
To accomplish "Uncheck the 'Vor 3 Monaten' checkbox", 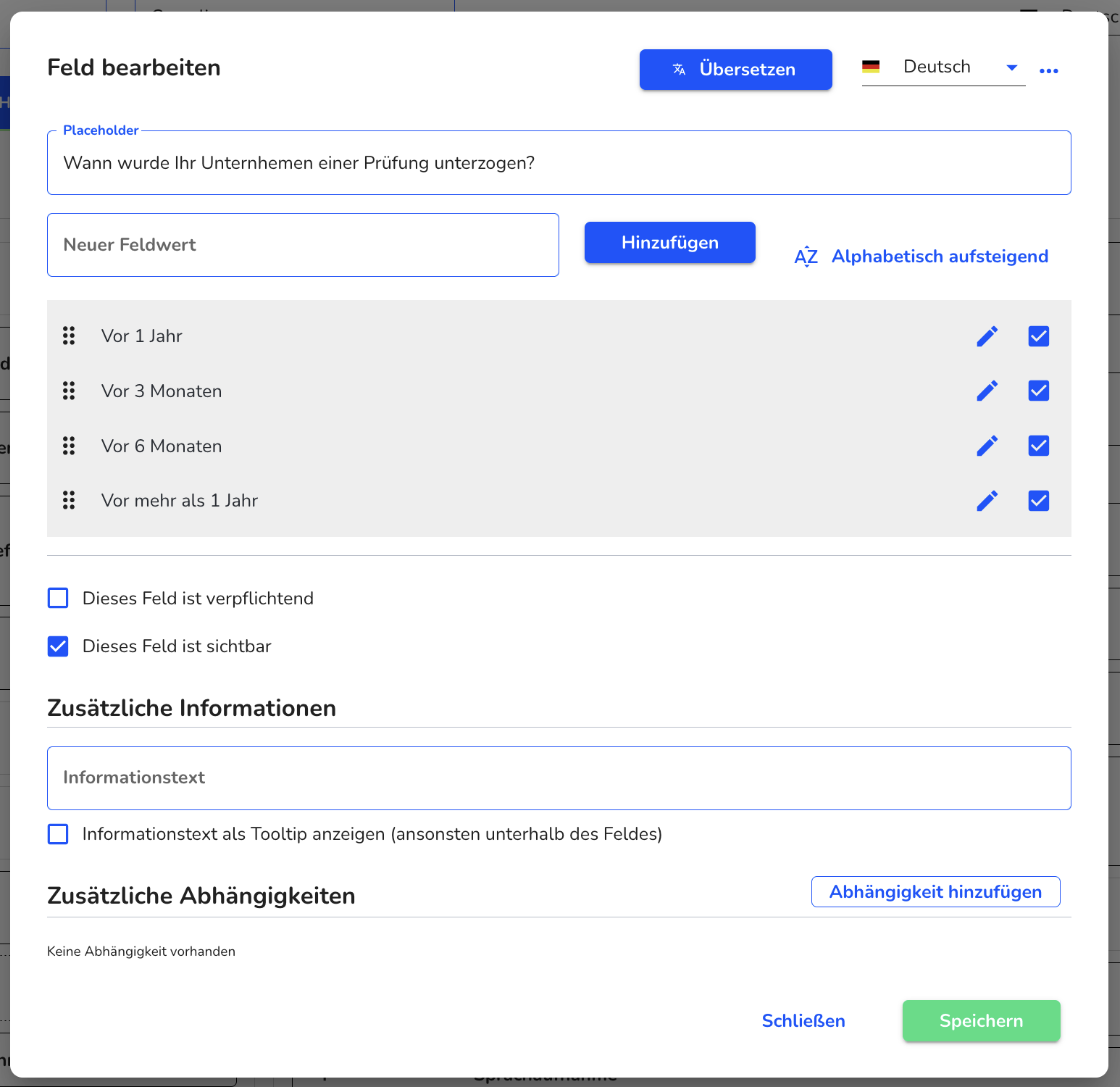I will tap(1038, 391).
